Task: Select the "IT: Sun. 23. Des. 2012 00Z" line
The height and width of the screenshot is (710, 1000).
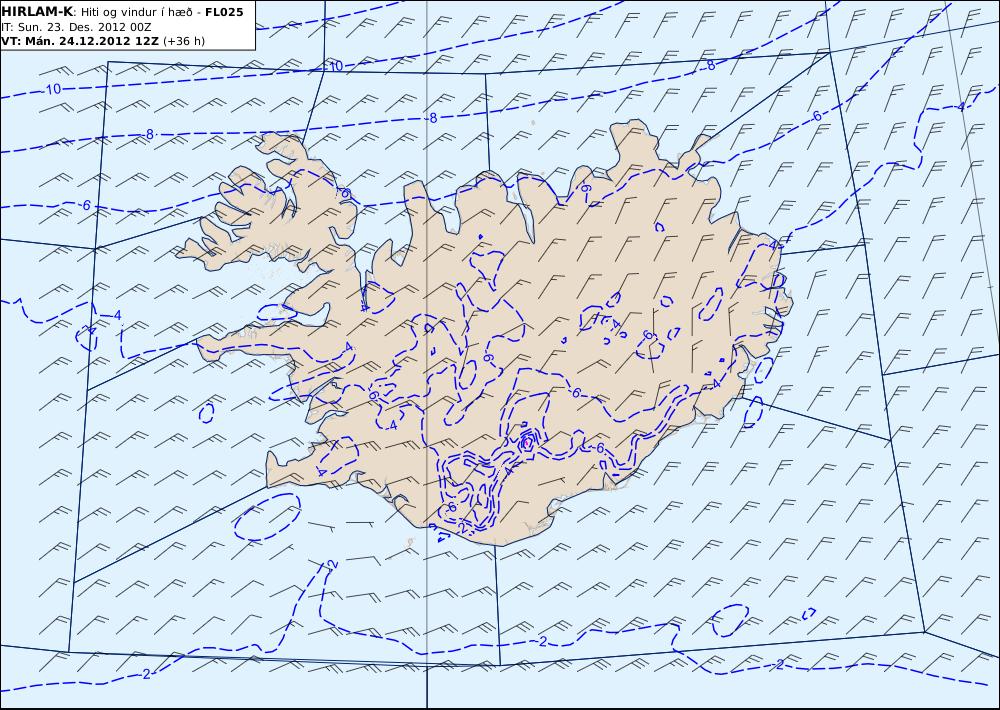Action: click(76, 27)
